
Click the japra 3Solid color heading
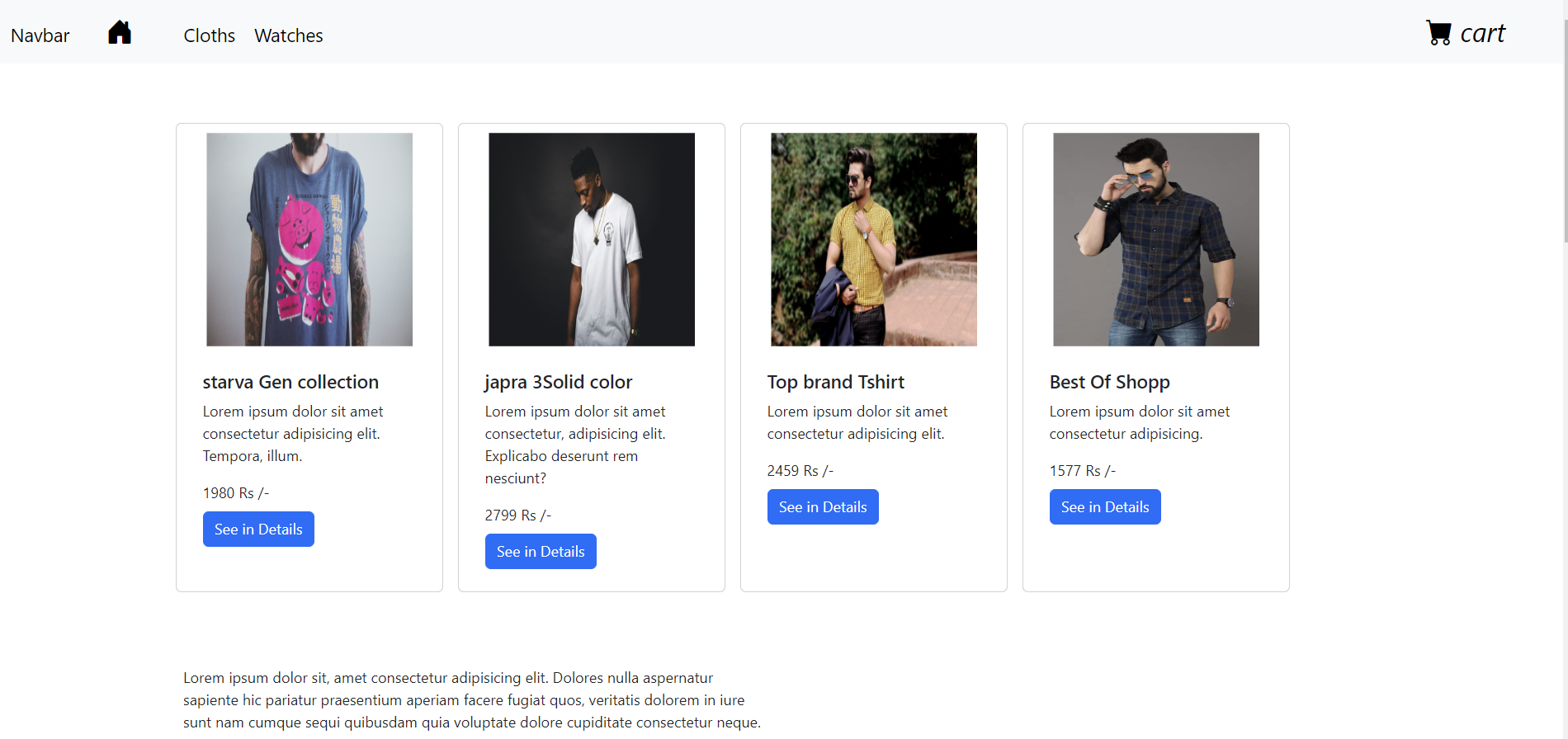pyautogui.click(x=559, y=382)
